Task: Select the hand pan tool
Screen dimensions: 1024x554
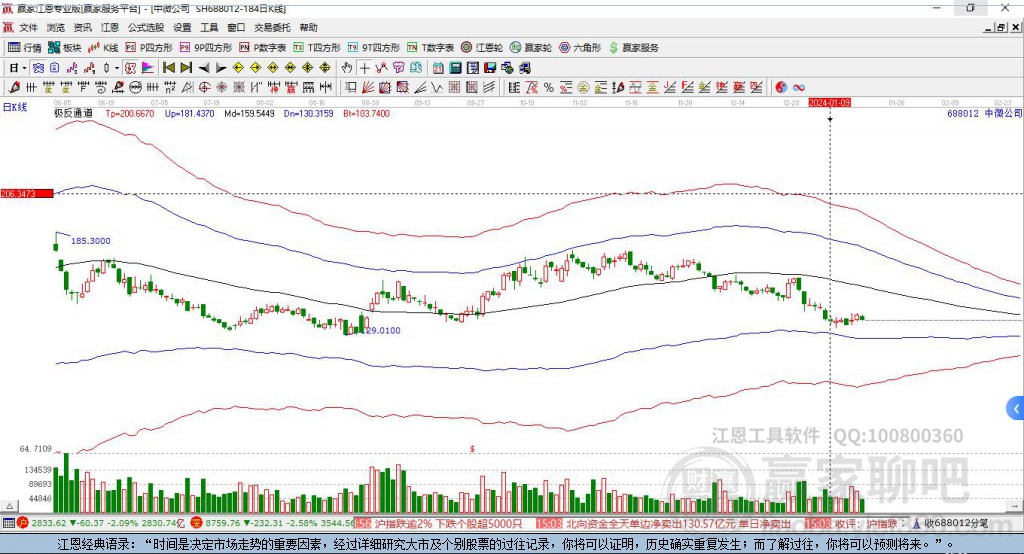Action: pos(347,68)
